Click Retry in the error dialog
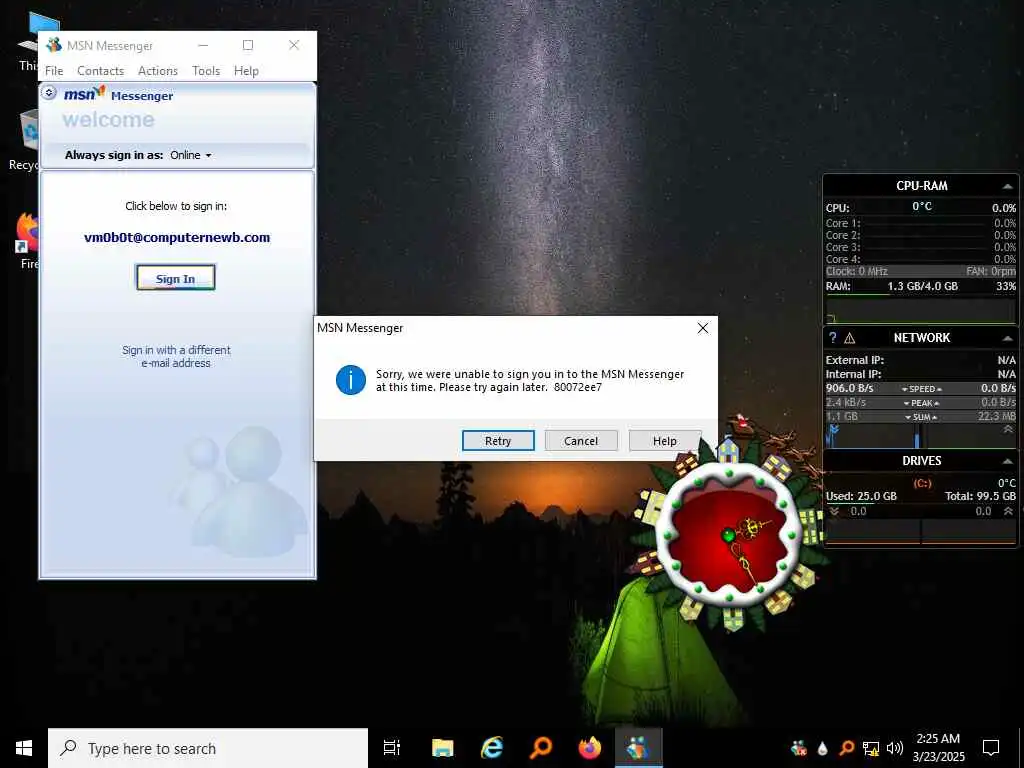Image resolution: width=1024 pixels, height=768 pixels. coord(498,441)
